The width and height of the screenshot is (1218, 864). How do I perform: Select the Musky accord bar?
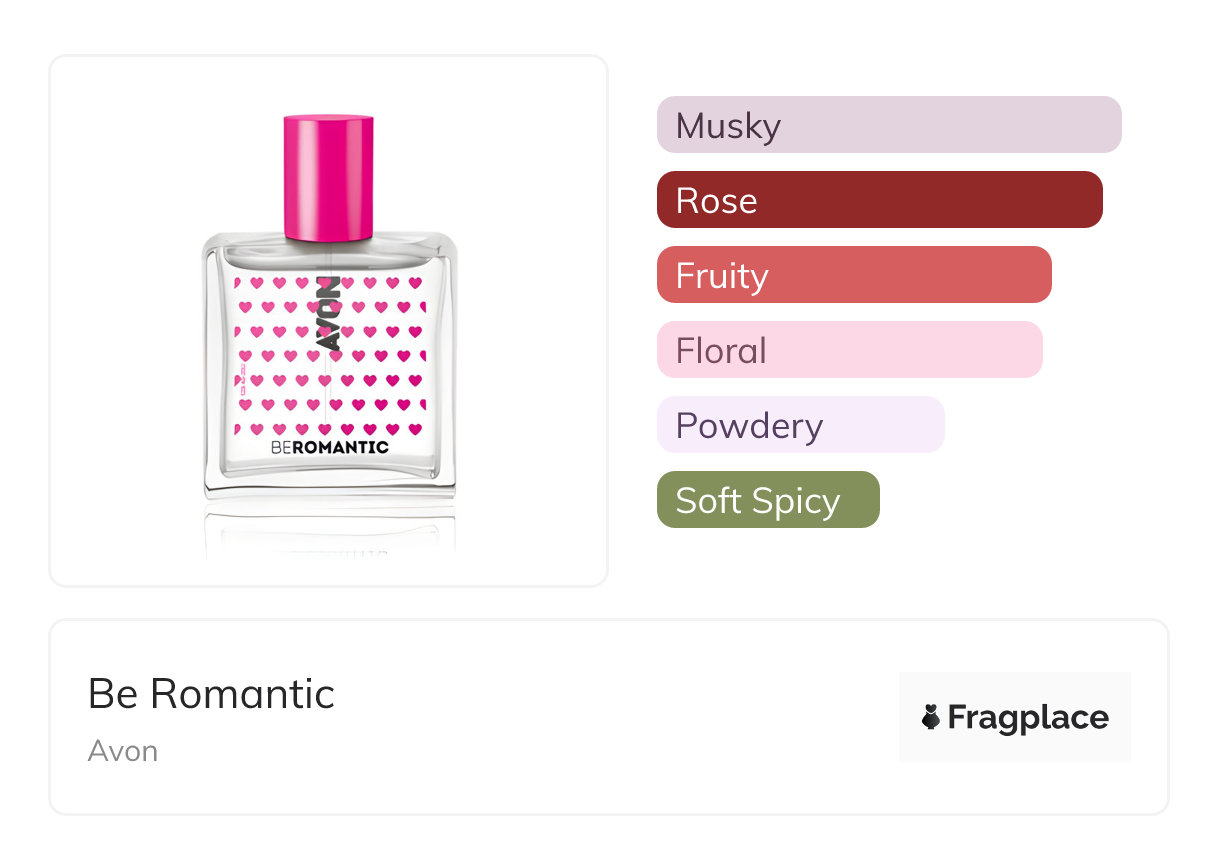click(889, 125)
